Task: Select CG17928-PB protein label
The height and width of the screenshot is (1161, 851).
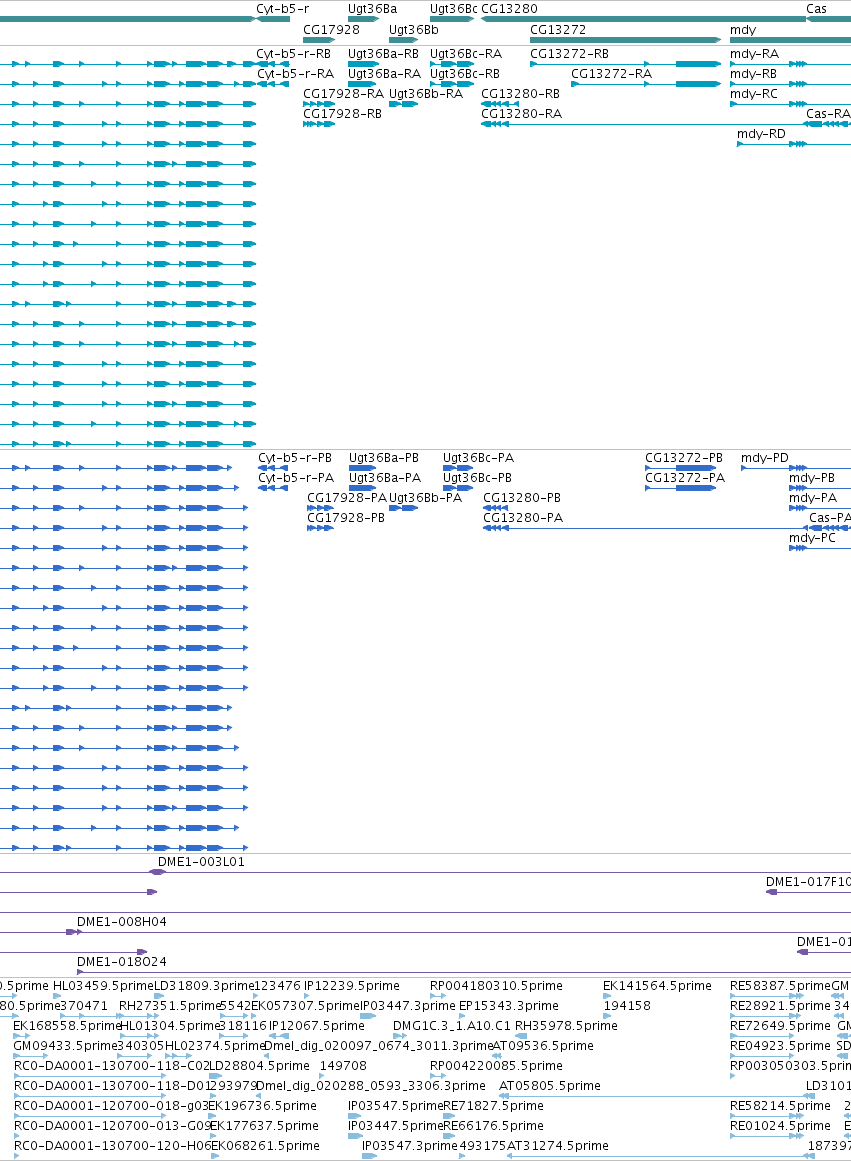Action: pyautogui.click(x=346, y=518)
